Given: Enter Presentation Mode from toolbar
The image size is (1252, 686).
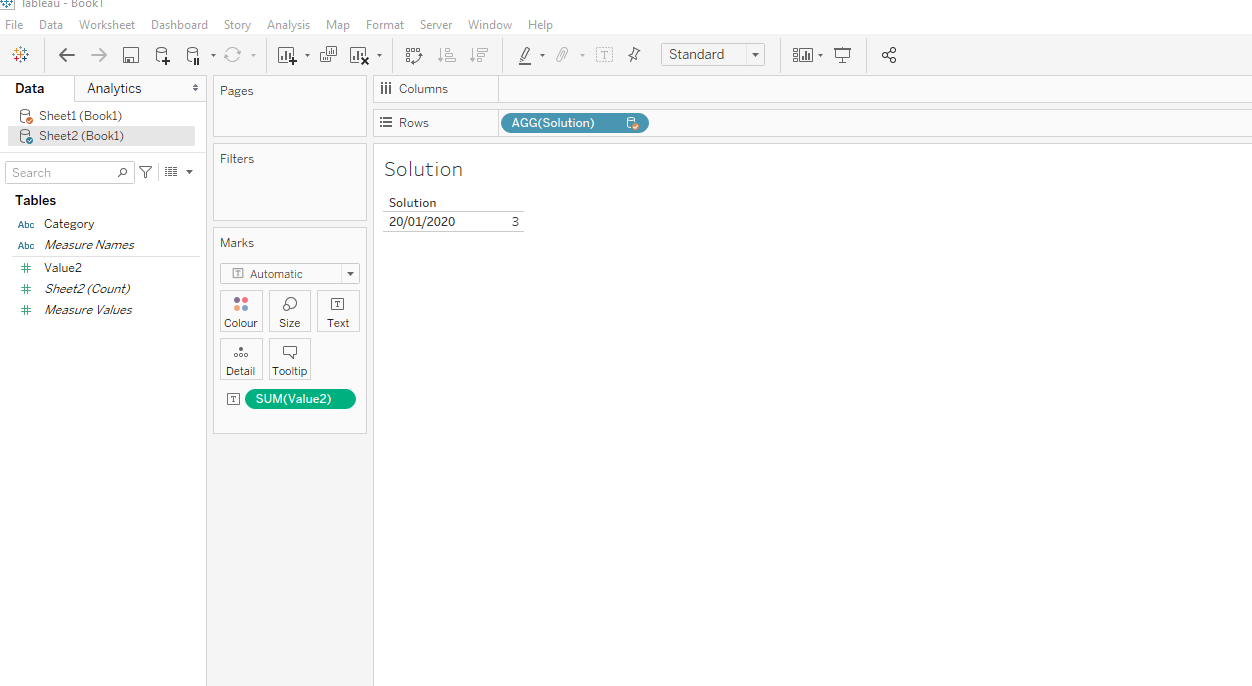Looking at the screenshot, I should coord(843,55).
